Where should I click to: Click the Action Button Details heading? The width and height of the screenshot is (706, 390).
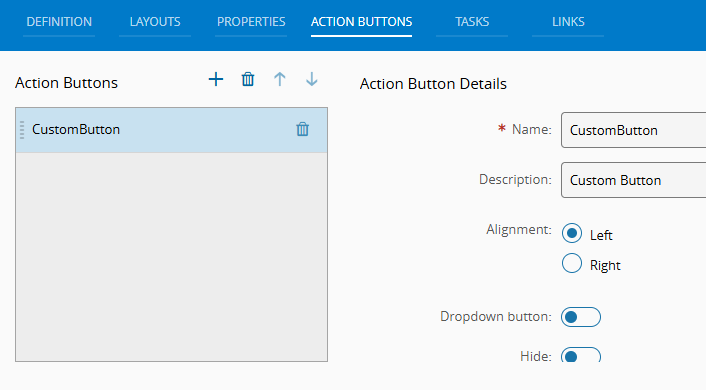click(x=433, y=84)
